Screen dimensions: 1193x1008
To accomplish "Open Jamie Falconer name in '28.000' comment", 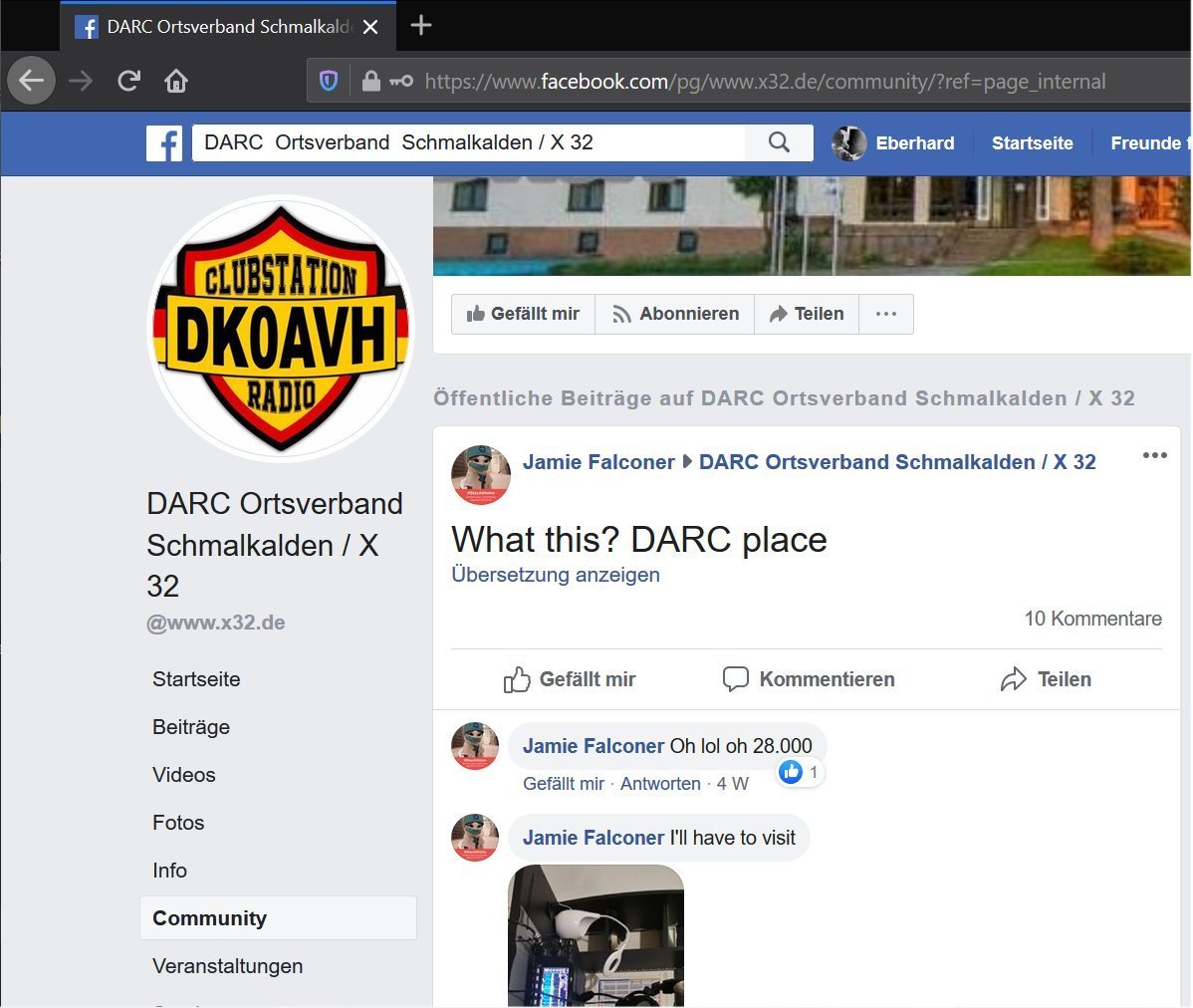I will [594, 745].
